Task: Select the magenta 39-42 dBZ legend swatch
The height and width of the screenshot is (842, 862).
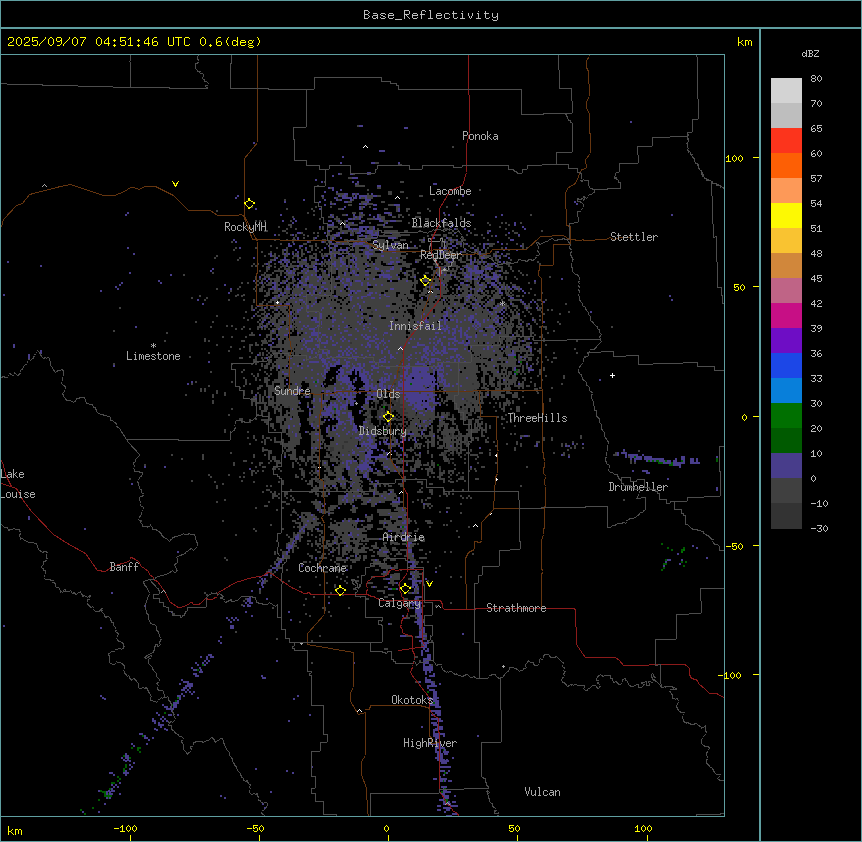Action: click(786, 315)
